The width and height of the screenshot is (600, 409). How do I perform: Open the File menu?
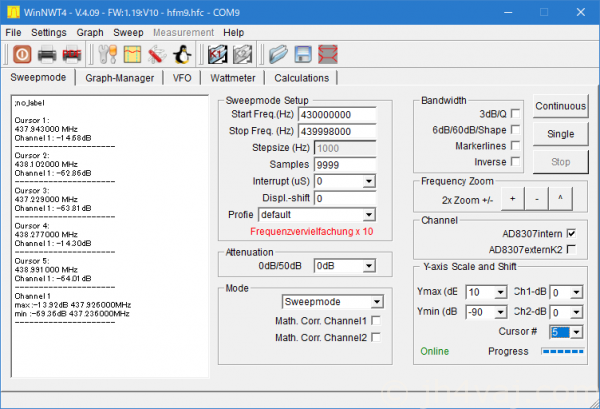(x=13, y=33)
